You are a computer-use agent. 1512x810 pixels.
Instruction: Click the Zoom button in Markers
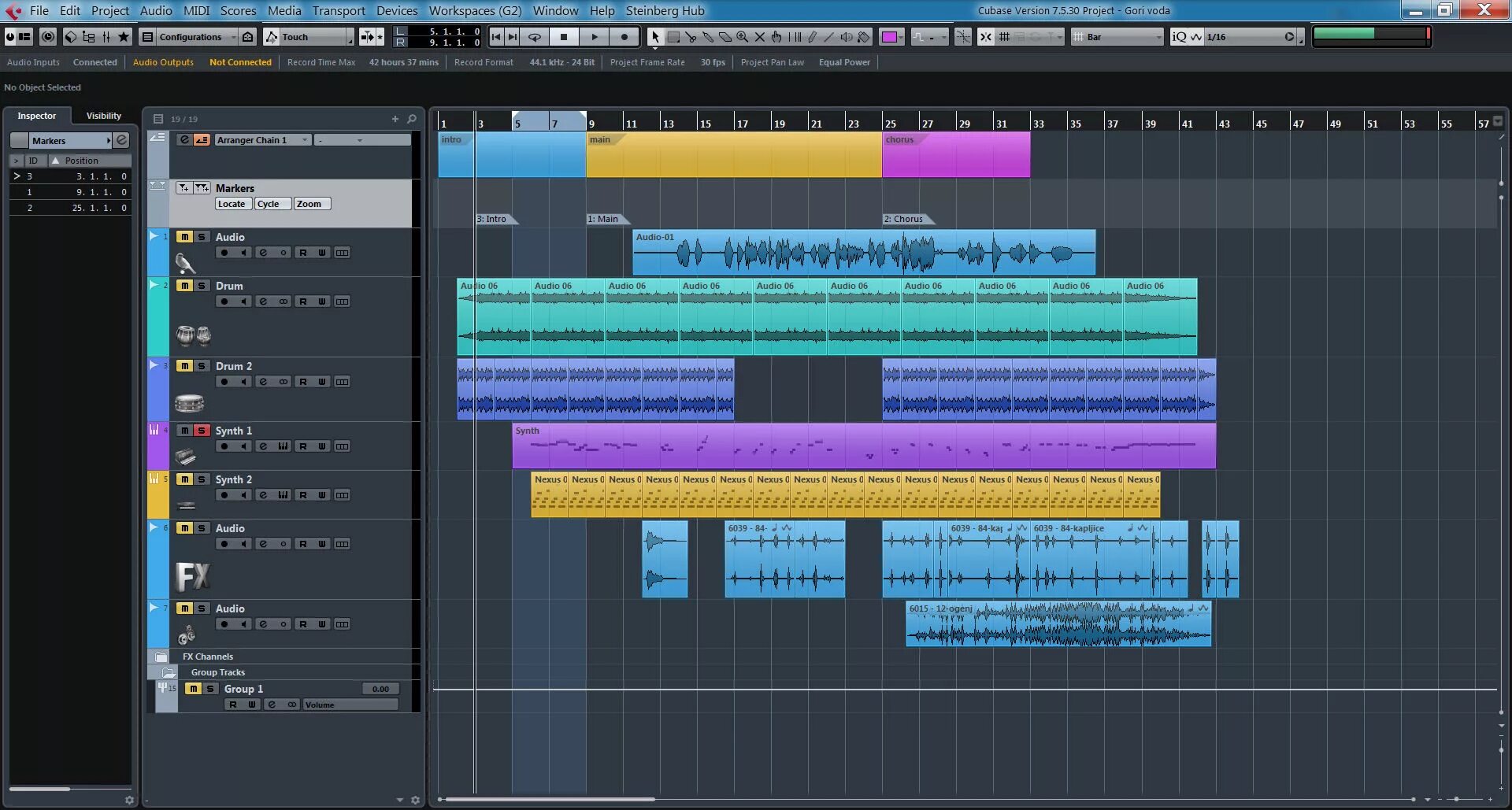point(309,204)
